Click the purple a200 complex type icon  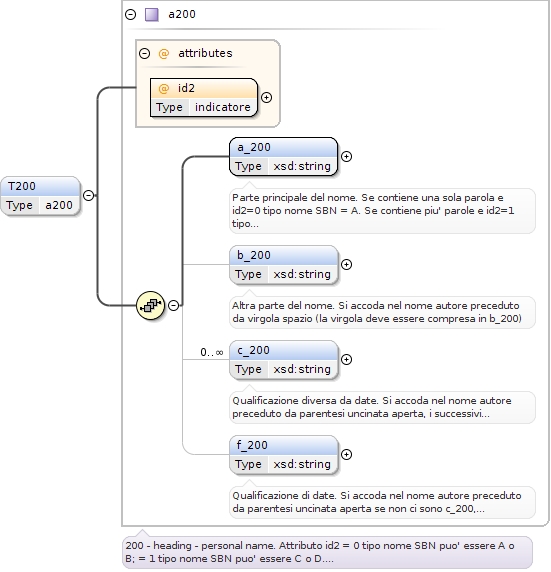tap(151, 15)
